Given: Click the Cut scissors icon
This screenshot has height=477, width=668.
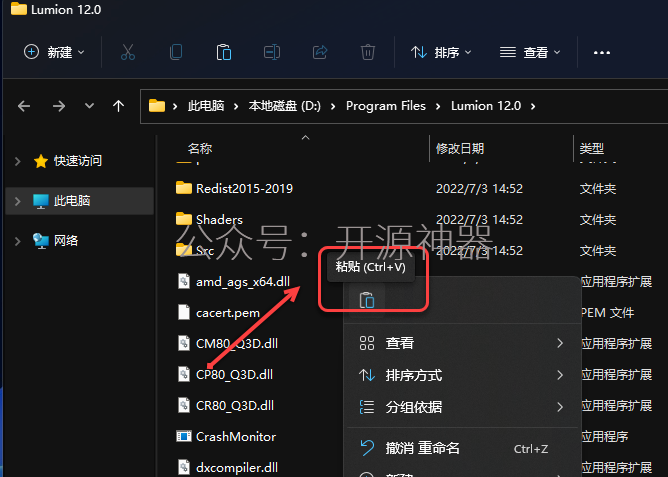Looking at the screenshot, I should click(128, 52).
